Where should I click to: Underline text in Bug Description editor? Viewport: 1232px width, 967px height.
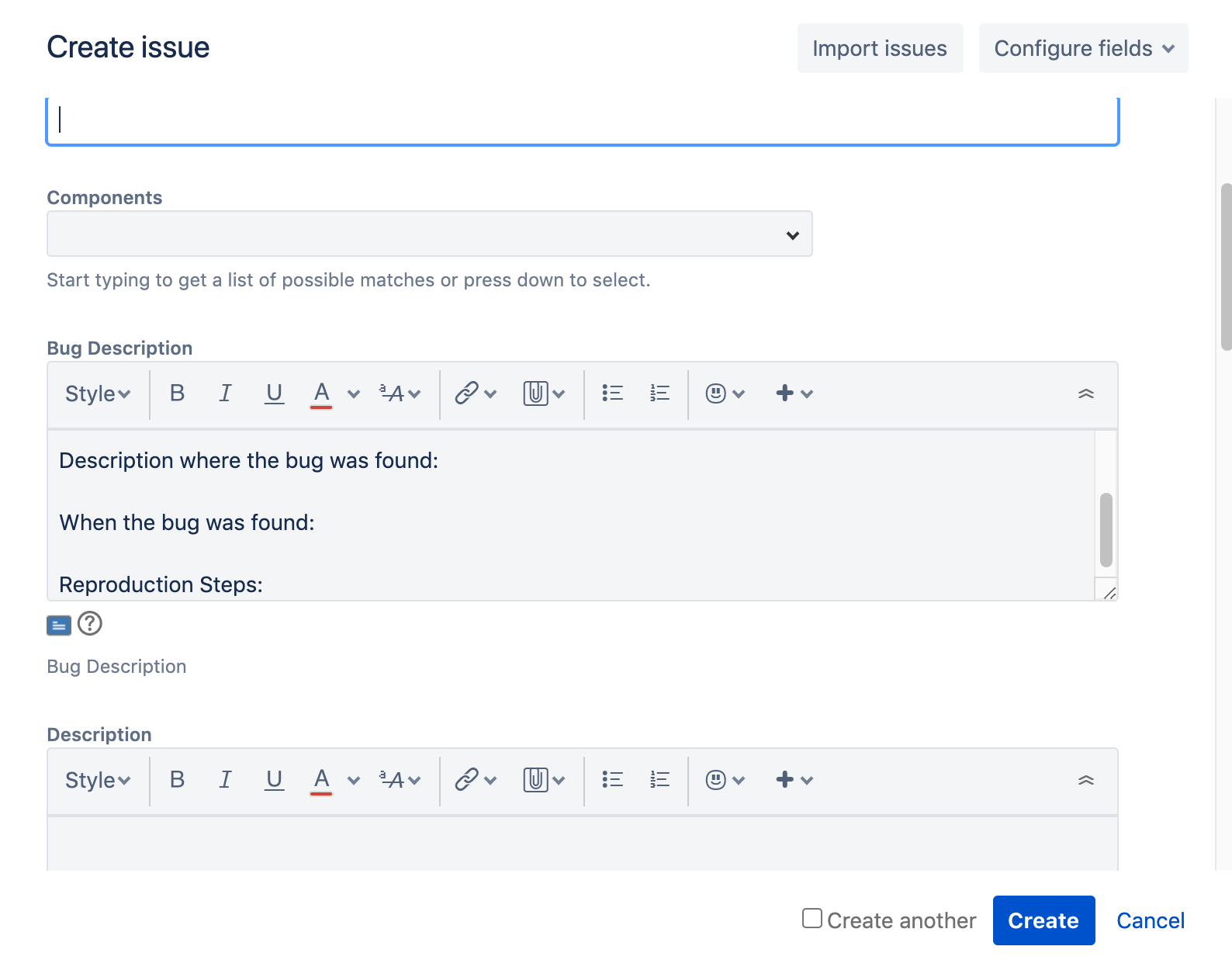(x=274, y=393)
